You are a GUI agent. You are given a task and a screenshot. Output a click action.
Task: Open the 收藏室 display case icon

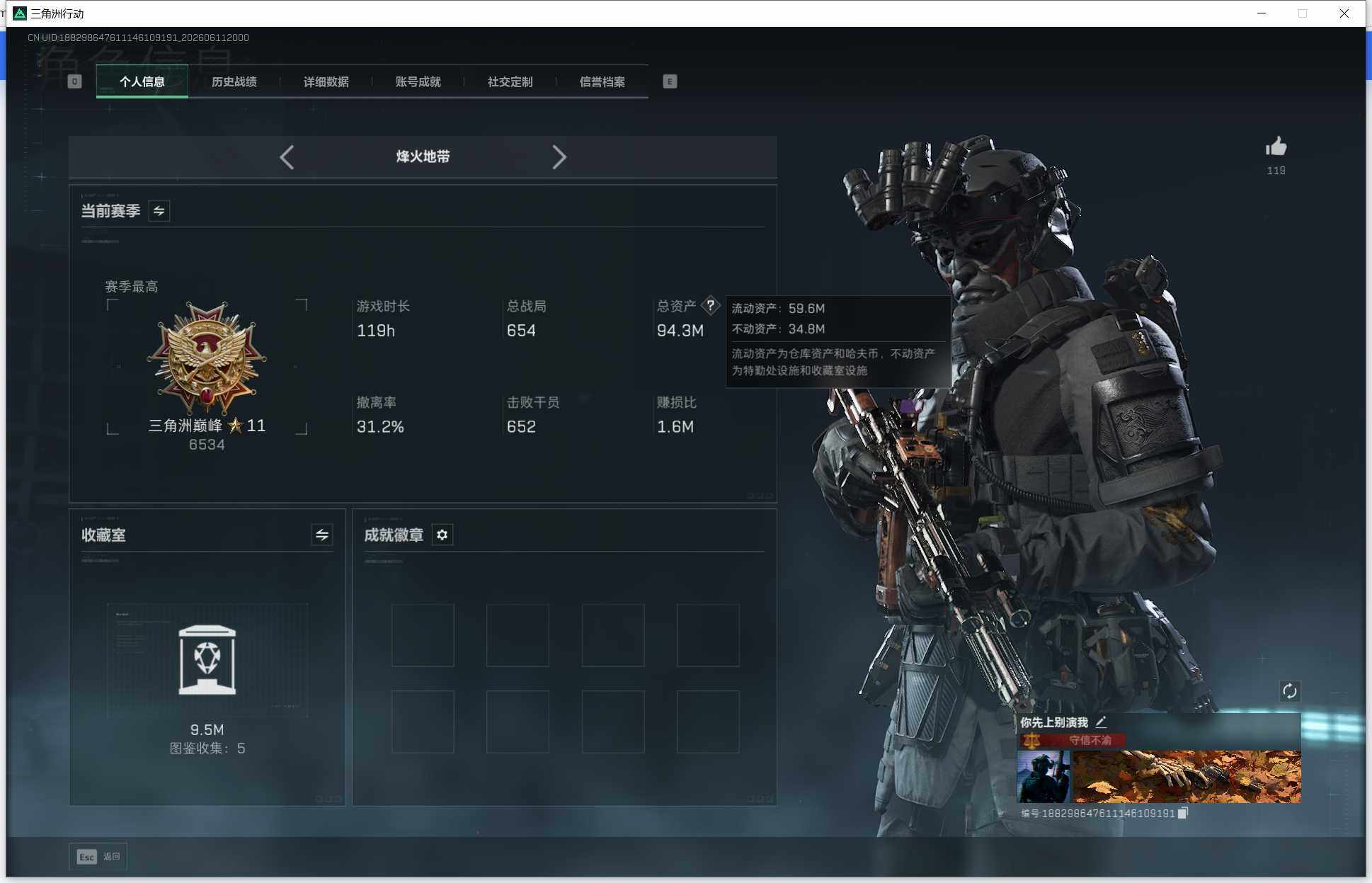coord(207,660)
